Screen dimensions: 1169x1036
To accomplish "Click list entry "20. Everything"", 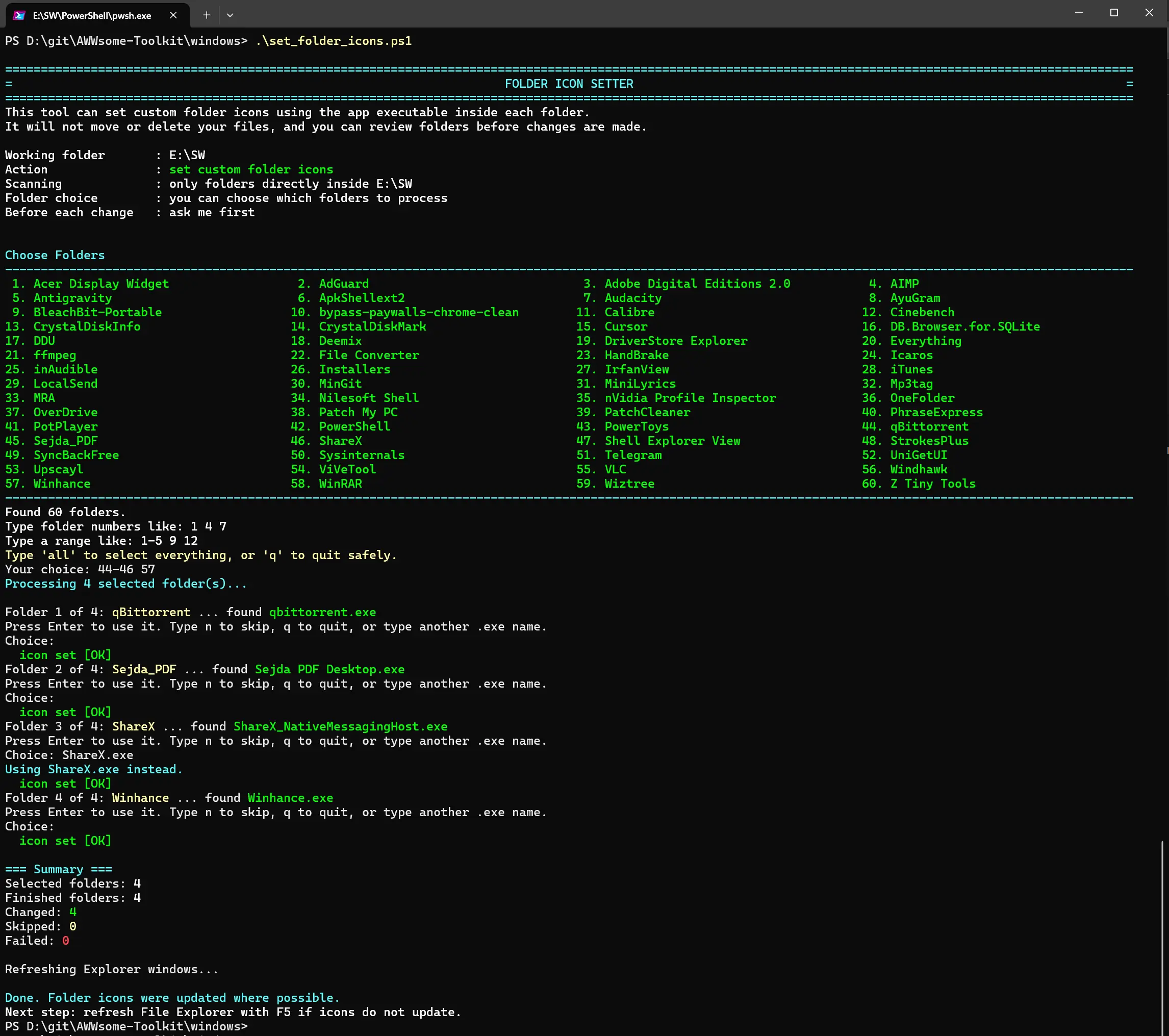I will 911,341.
